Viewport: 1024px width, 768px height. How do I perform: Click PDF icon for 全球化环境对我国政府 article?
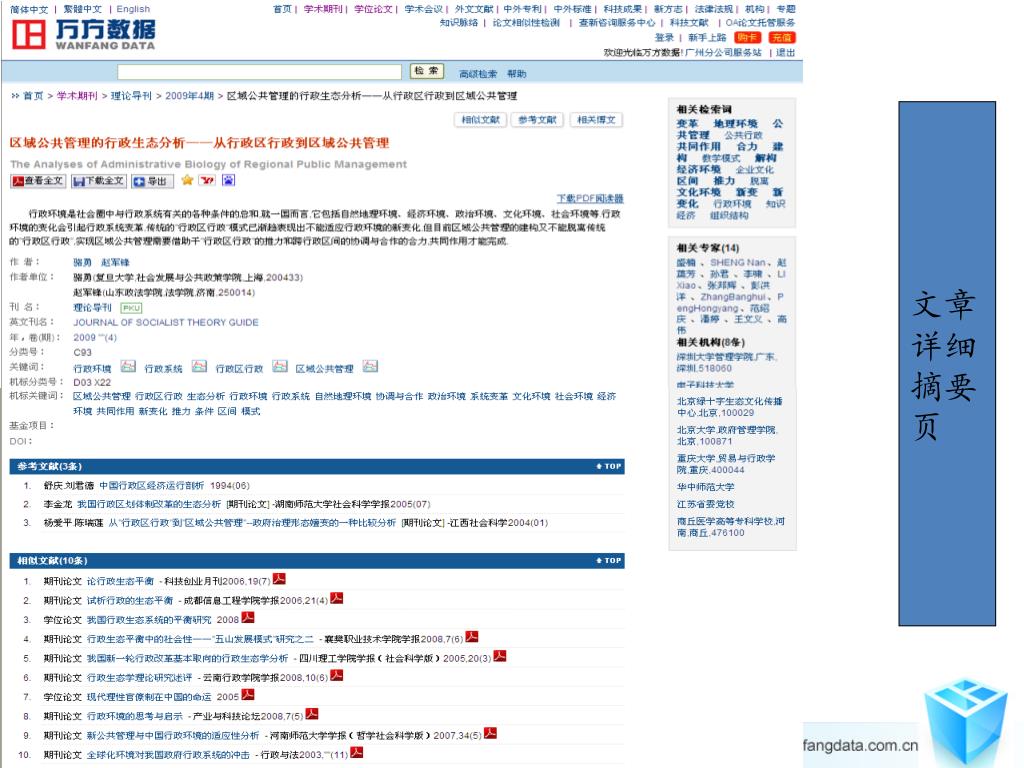click(x=357, y=752)
